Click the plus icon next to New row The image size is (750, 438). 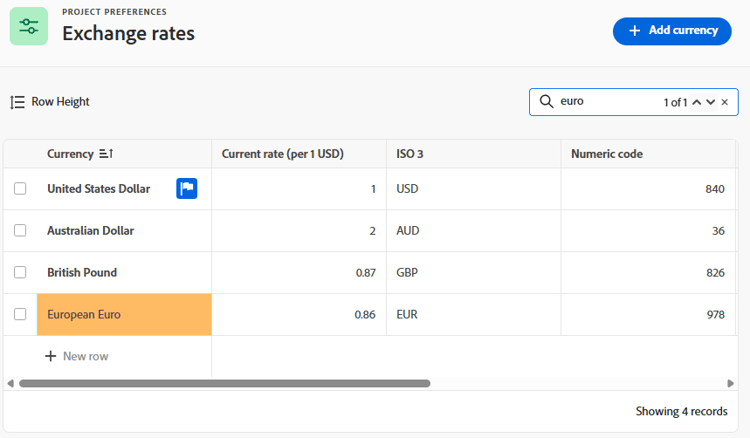pos(51,356)
